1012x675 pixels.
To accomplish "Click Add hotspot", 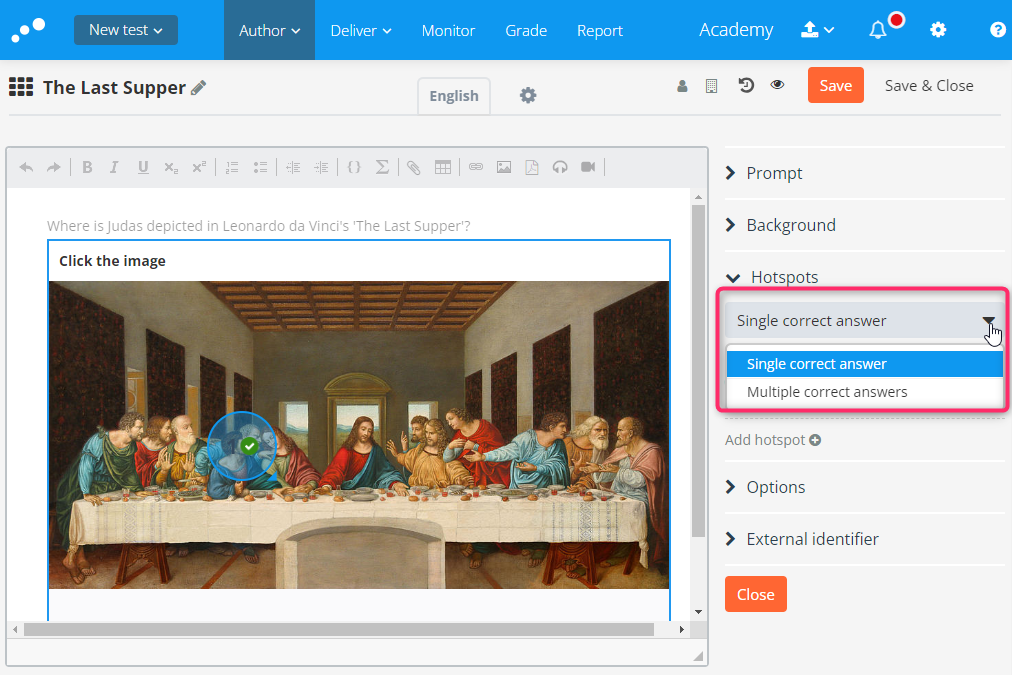I will (773, 440).
